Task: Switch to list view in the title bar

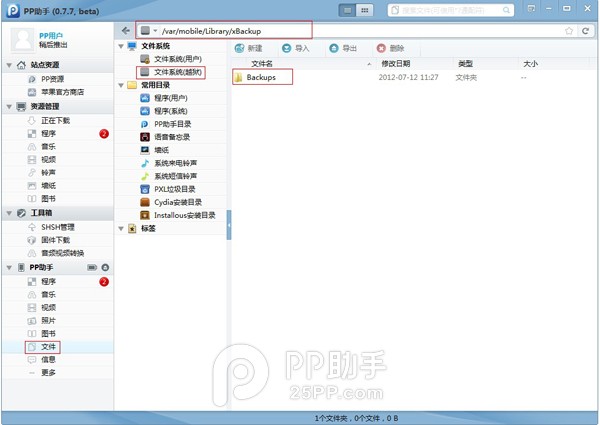Action: 347,10
